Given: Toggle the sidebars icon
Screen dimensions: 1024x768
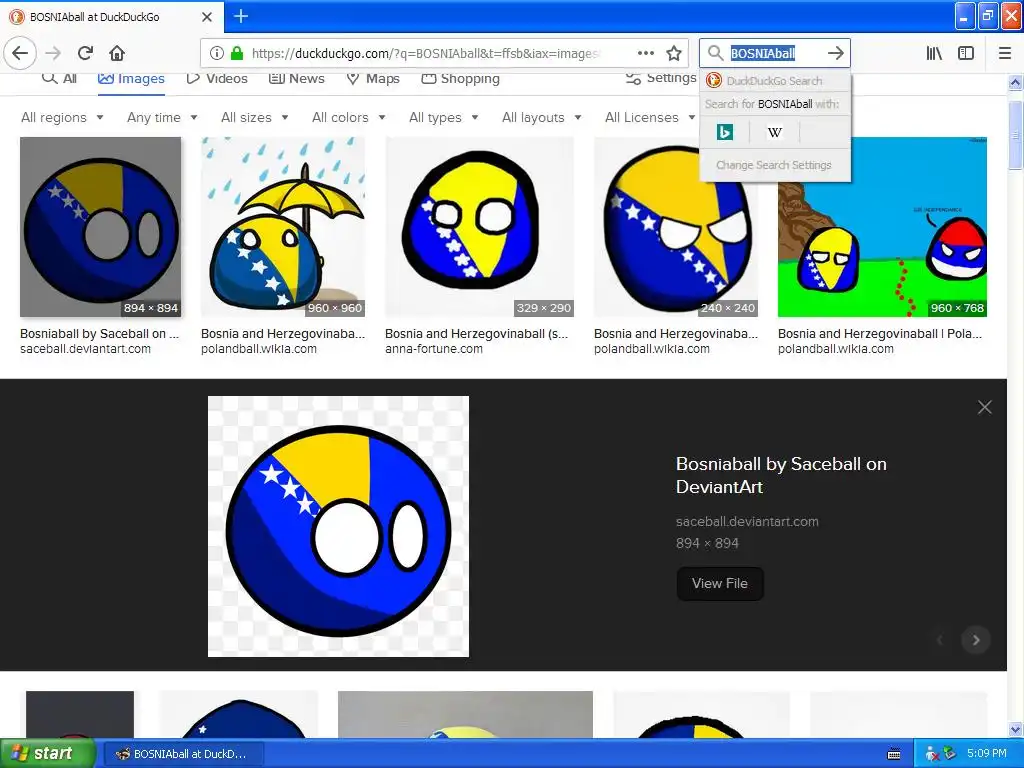Looking at the screenshot, I should click(x=966, y=53).
